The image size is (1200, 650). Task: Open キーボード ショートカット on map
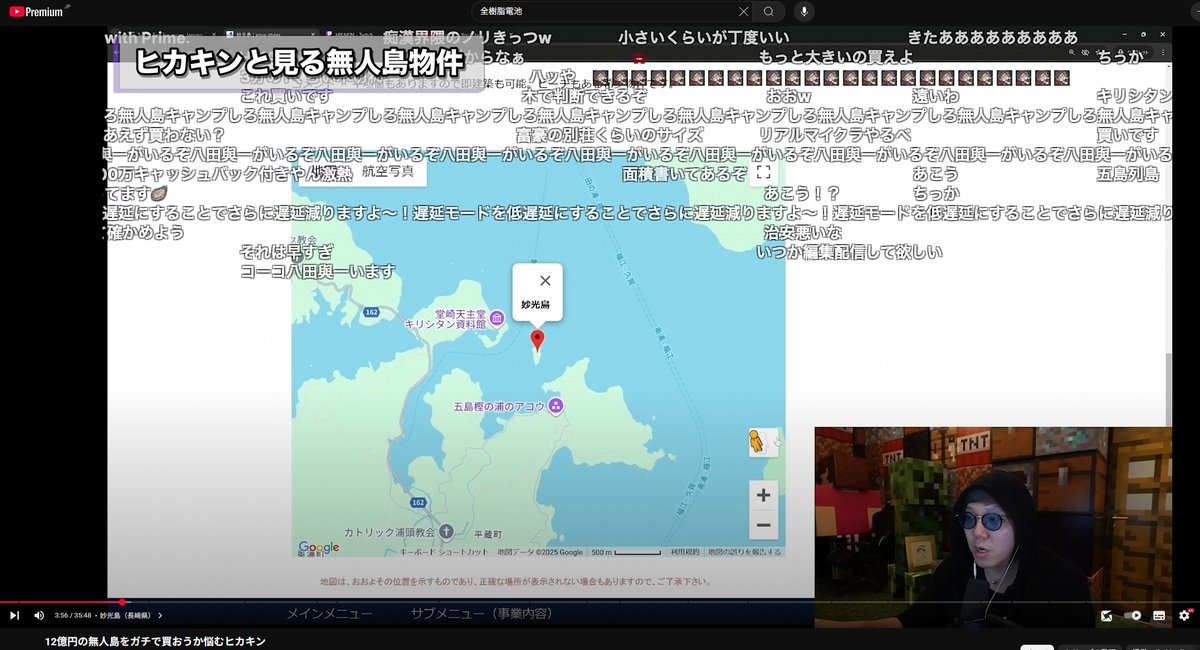[x=445, y=552]
